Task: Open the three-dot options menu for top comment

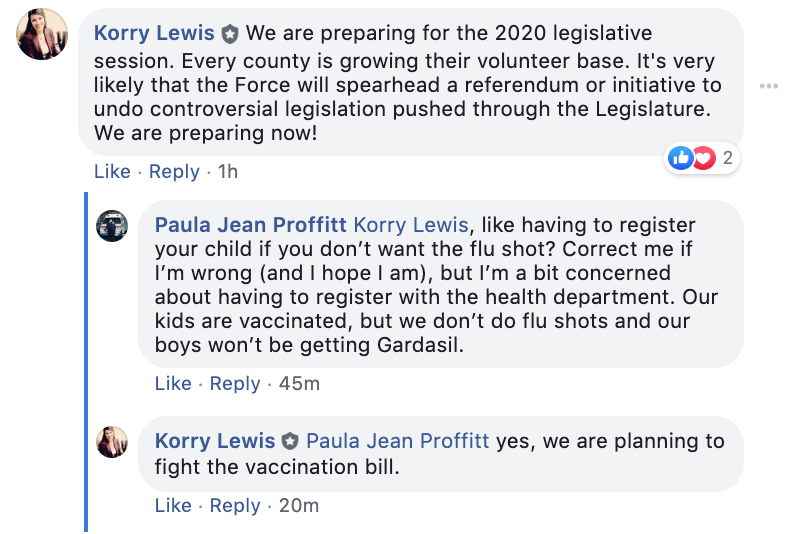Action: coord(769,86)
